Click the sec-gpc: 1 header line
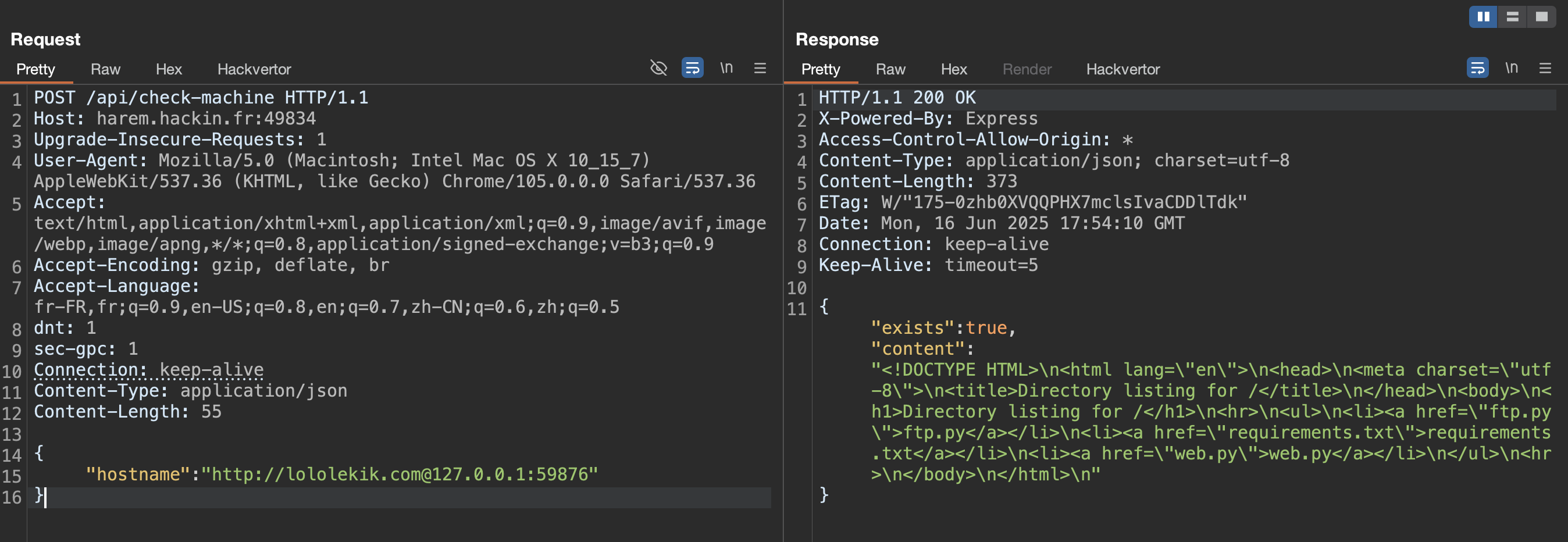 point(86,348)
